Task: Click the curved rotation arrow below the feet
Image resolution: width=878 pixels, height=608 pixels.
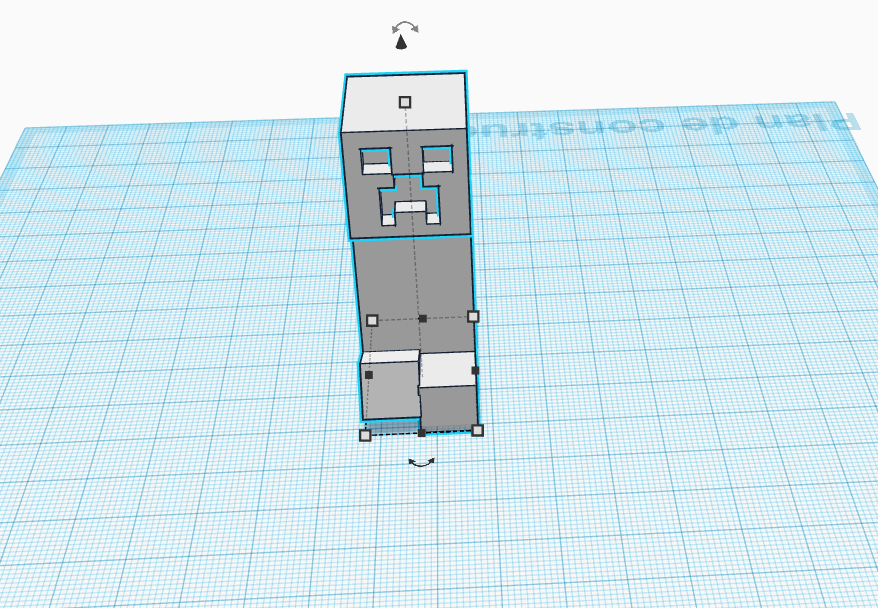Action: (422, 462)
